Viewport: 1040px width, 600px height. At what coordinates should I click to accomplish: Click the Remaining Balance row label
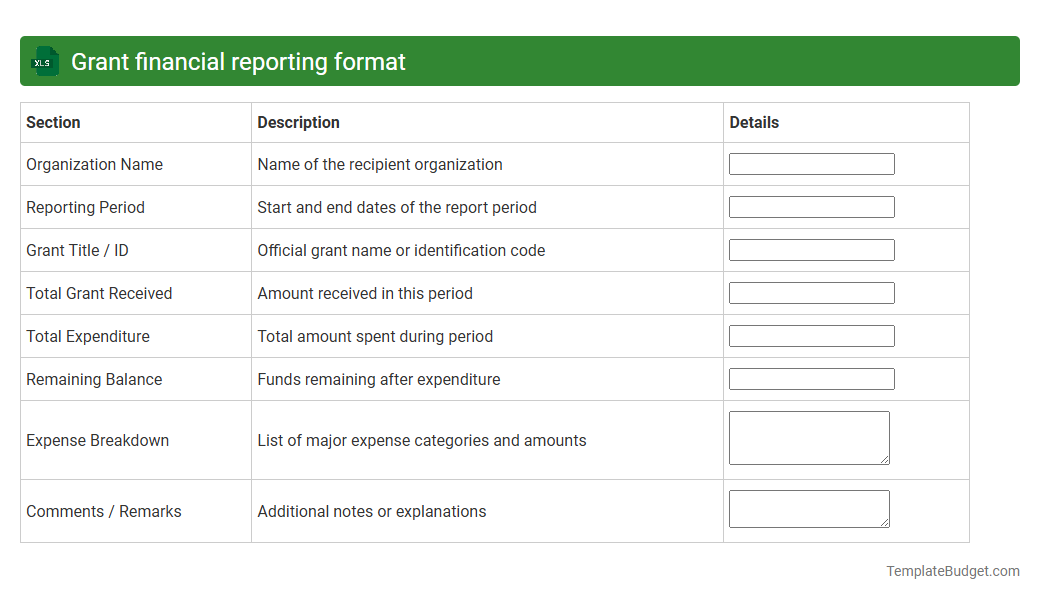[x=94, y=379]
